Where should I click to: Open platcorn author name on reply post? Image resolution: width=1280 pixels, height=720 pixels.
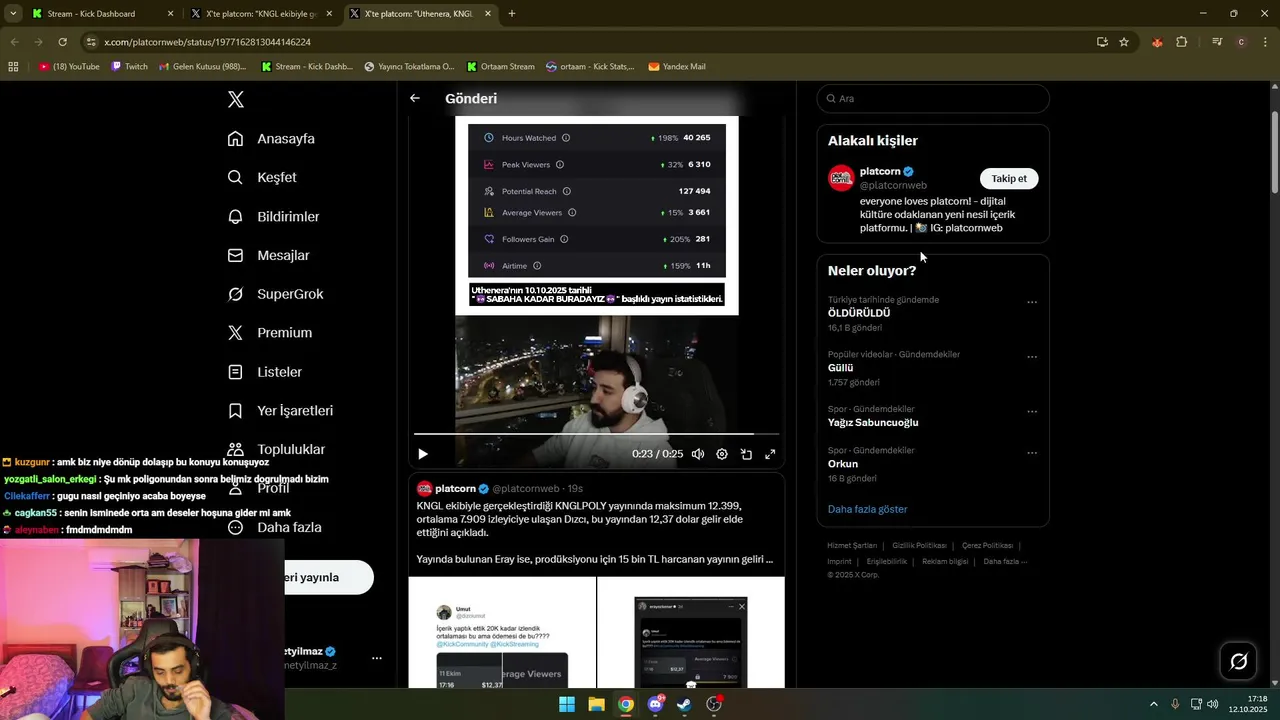tap(455, 489)
